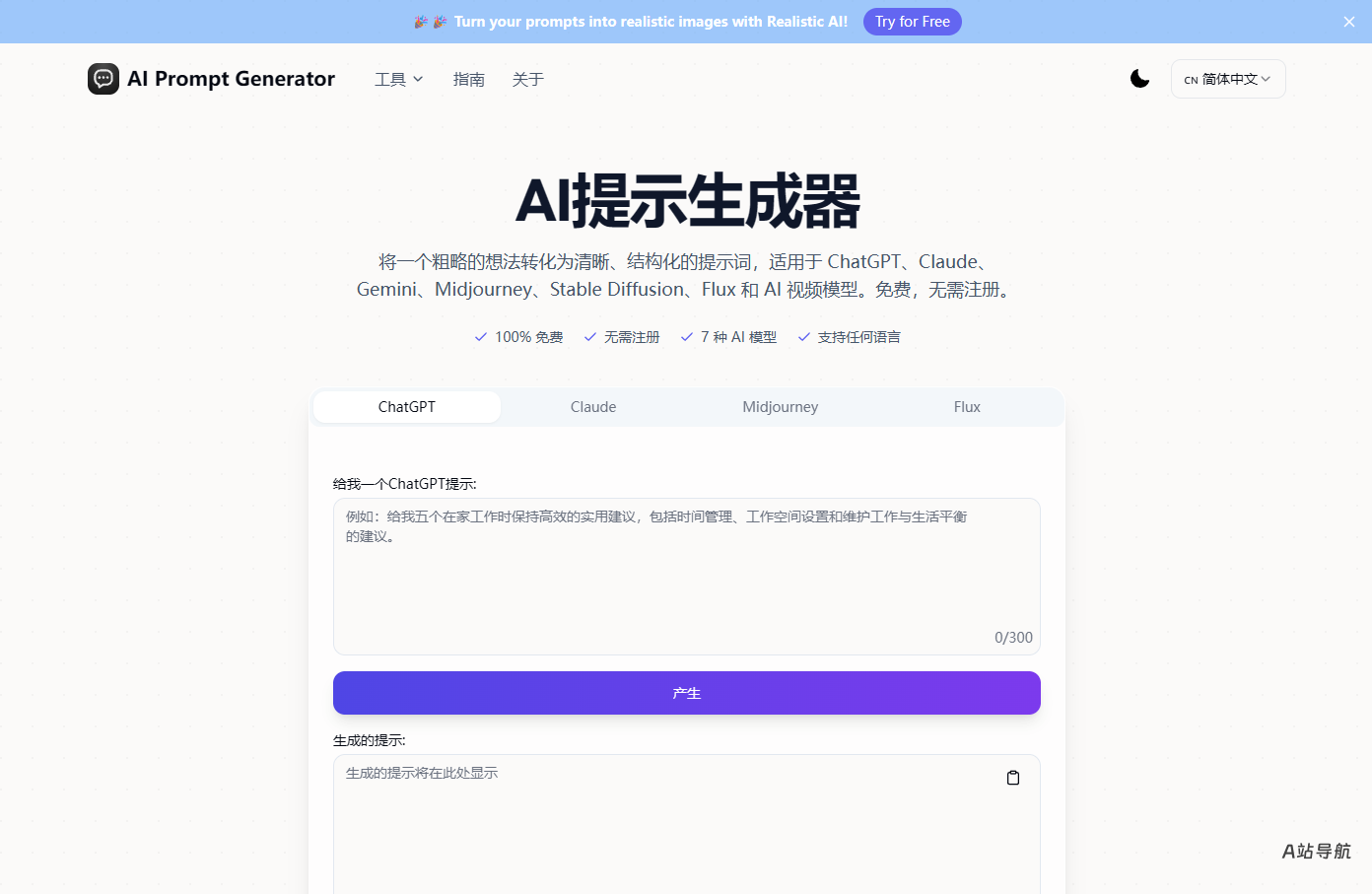Open the 指南 menu item
Screen dimensions: 1372x894
[x=469, y=79]
